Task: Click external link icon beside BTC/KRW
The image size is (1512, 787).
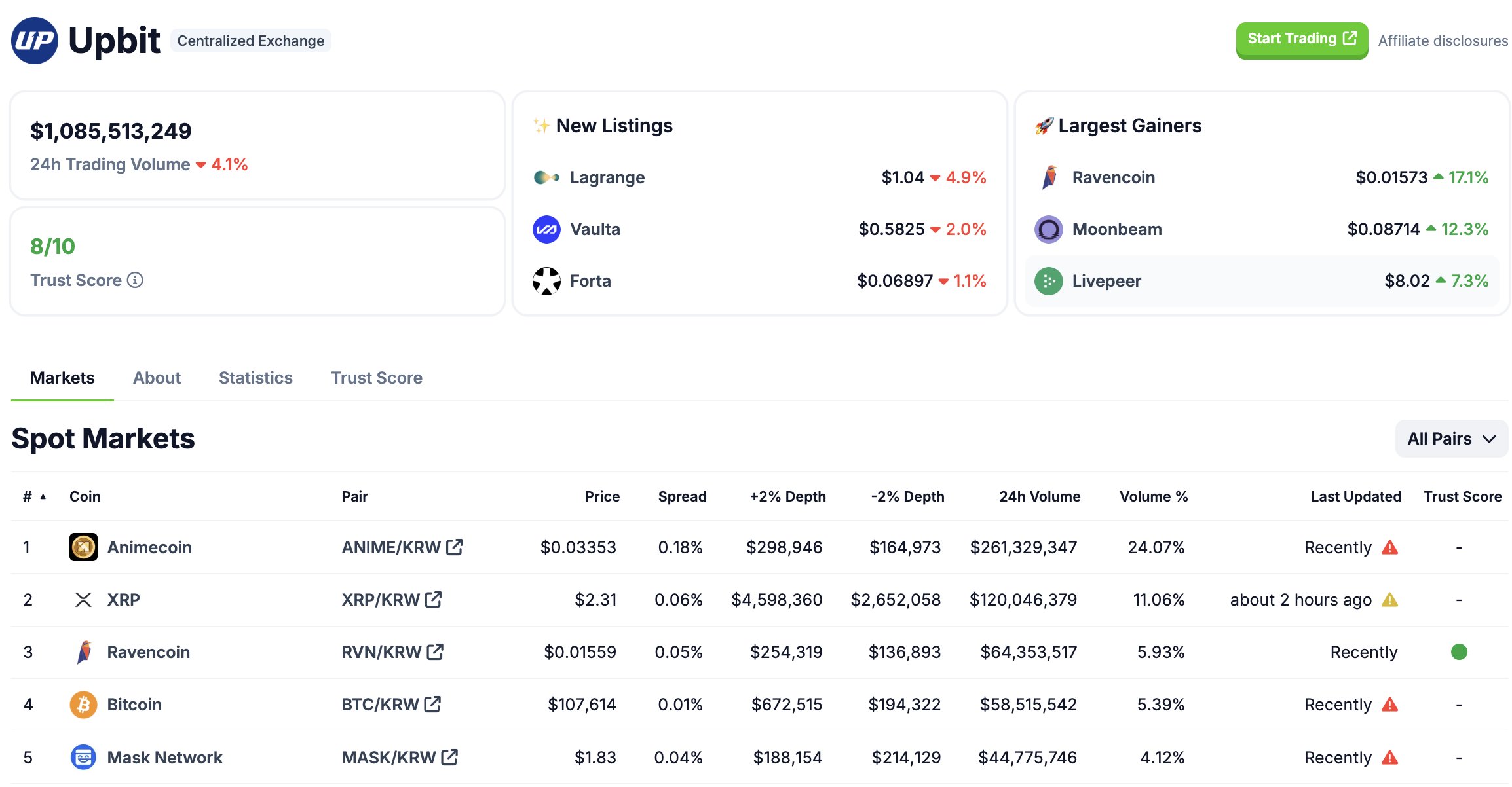Action: point(432,704)
